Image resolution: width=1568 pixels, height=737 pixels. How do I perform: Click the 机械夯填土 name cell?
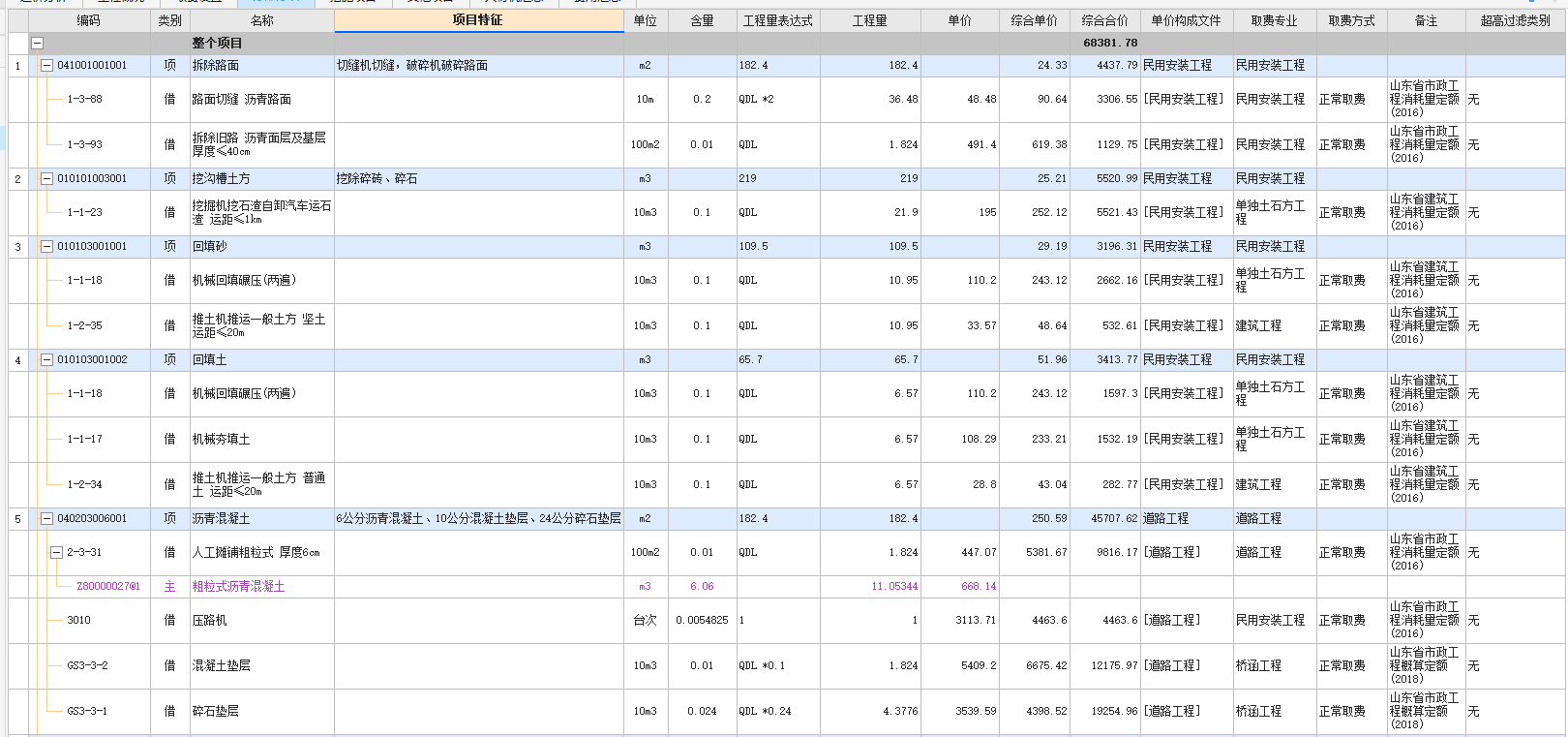[261, 439]
